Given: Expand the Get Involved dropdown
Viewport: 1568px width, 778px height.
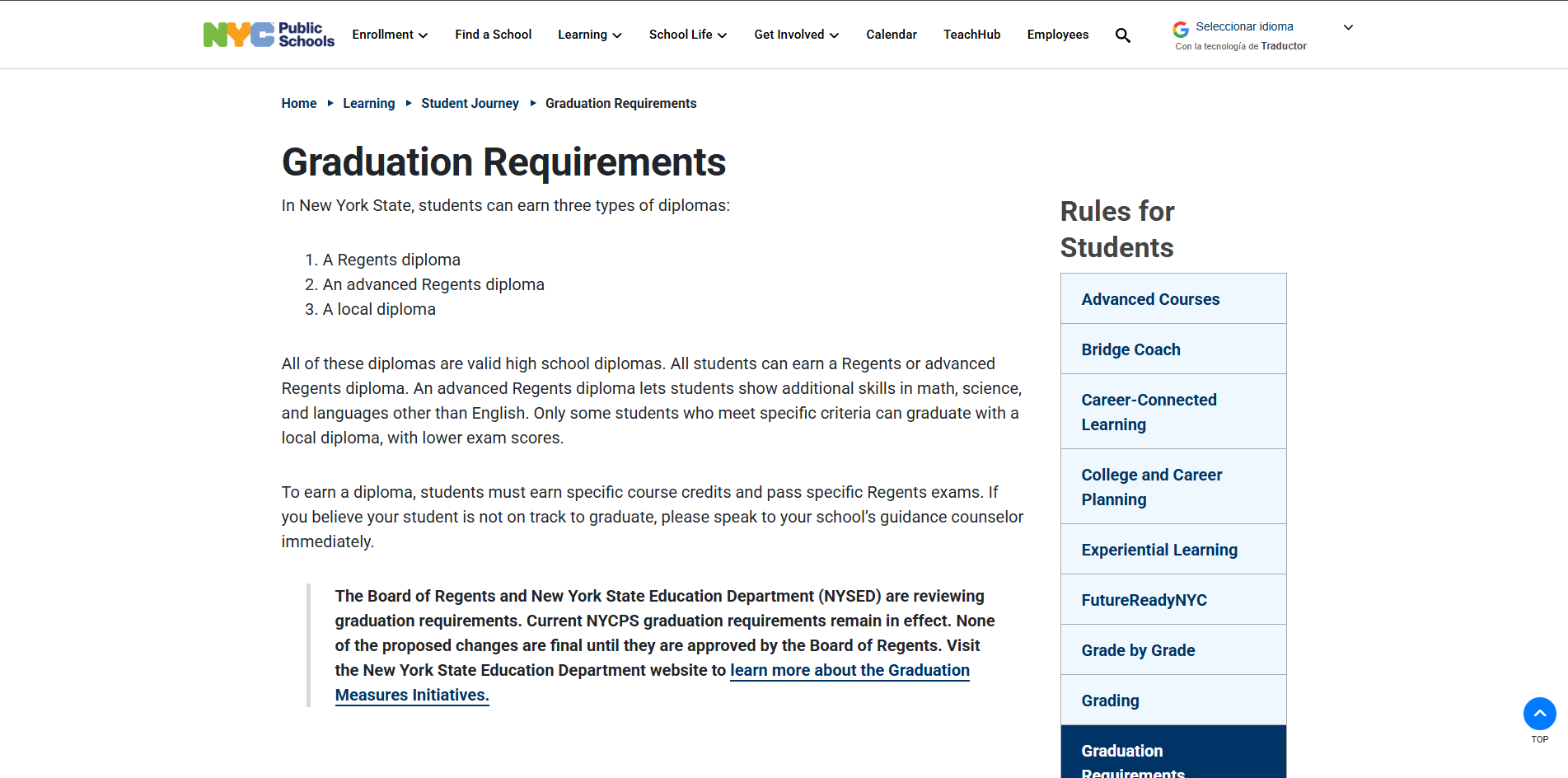Looking at the screenshot, I should [797, 35].
